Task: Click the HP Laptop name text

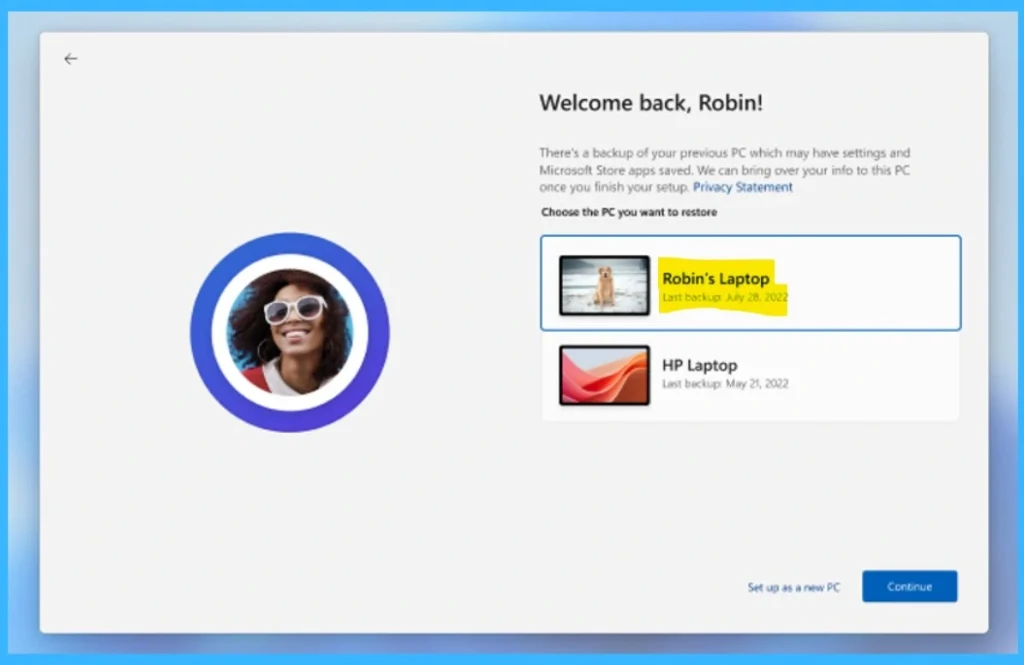Action: [701, 365]
